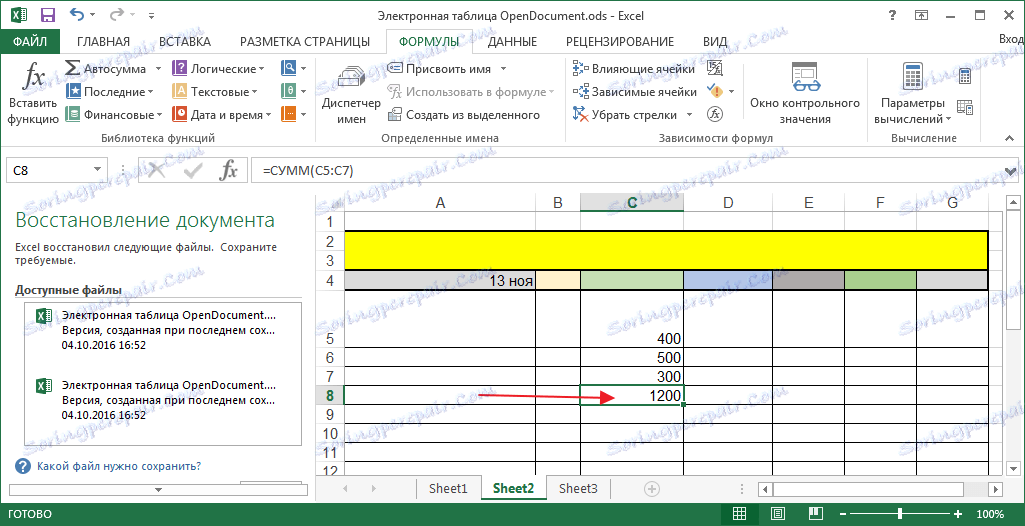Click the save icon in quick access toolbar

[48, 15]
